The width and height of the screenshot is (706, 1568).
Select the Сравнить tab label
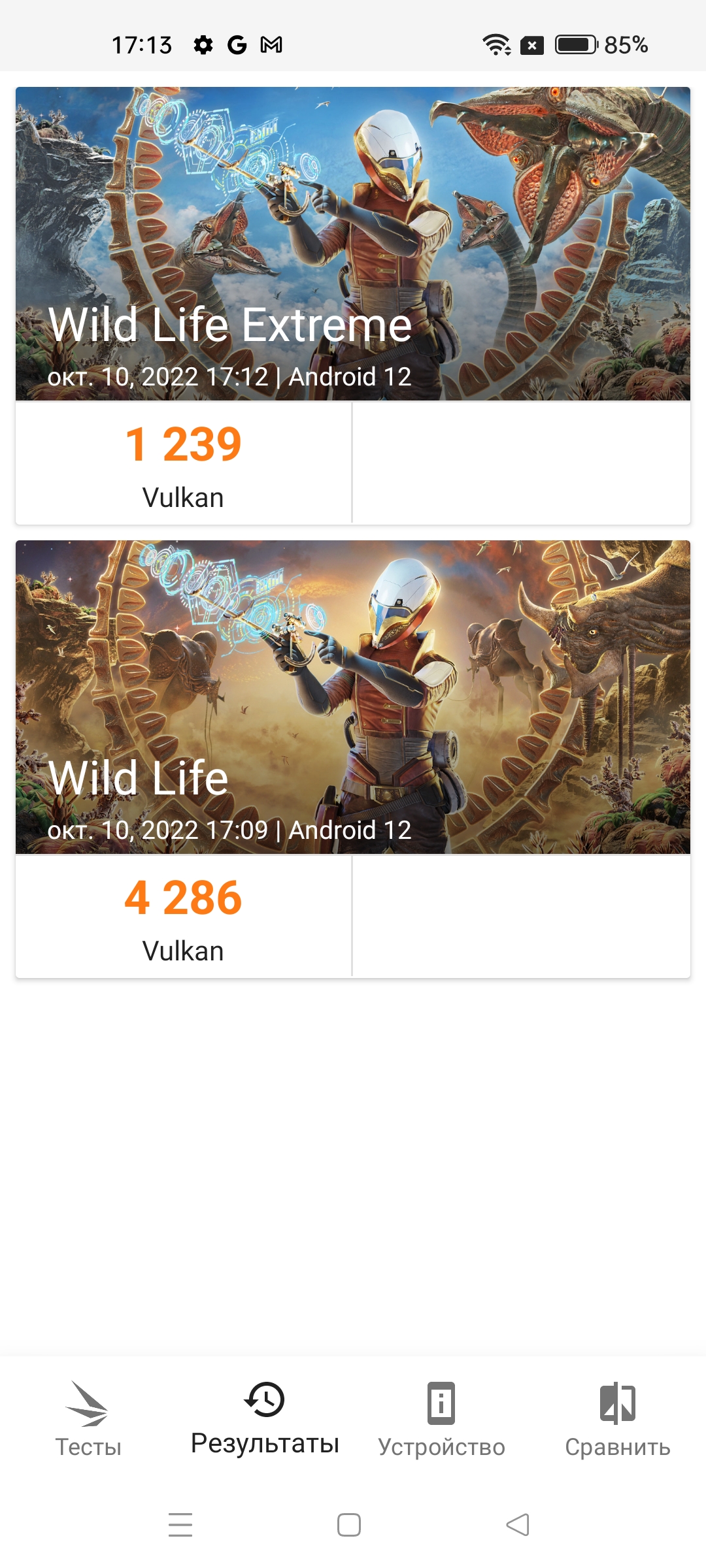618,1447
